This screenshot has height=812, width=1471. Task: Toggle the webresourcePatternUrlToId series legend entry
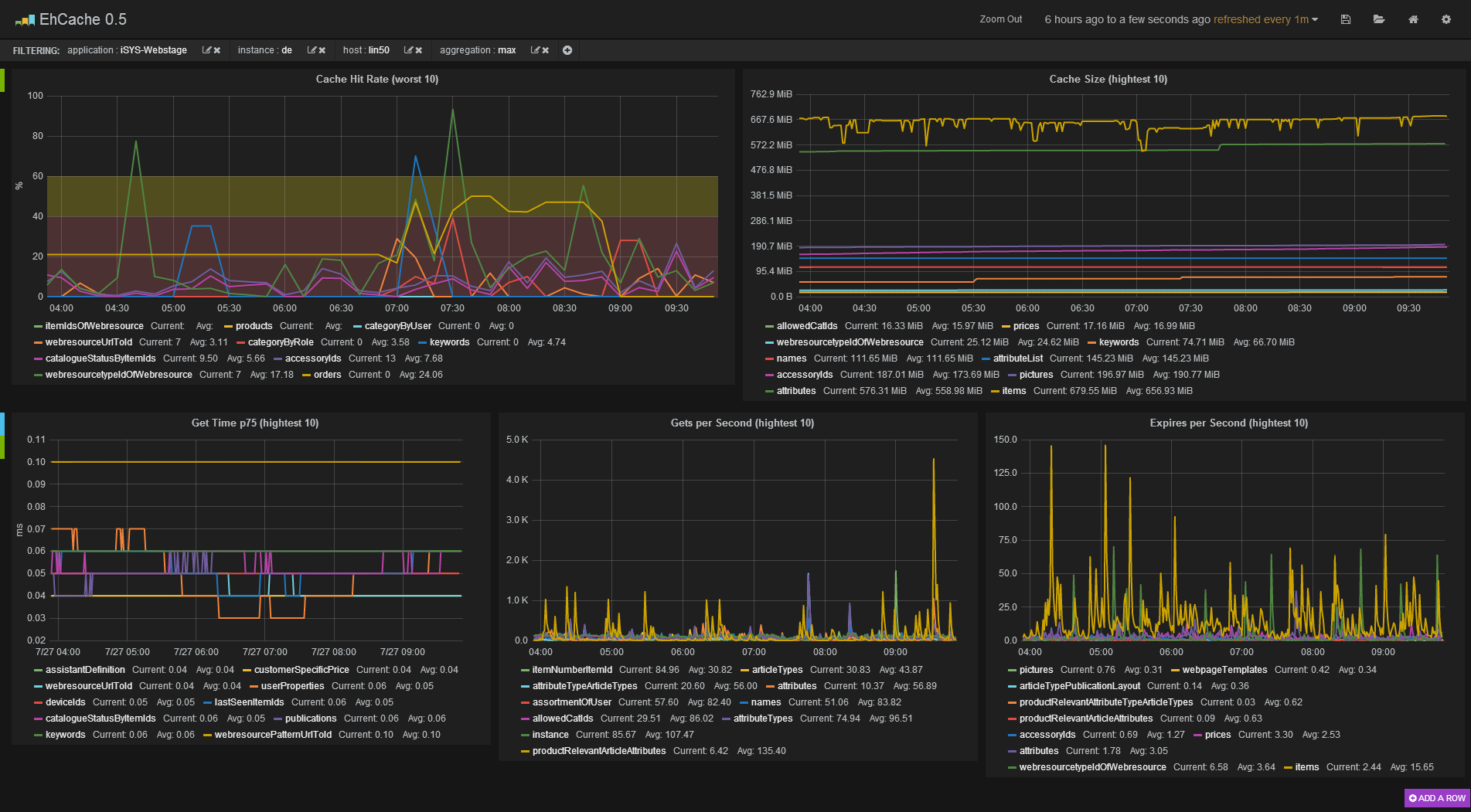click(273, 735)
